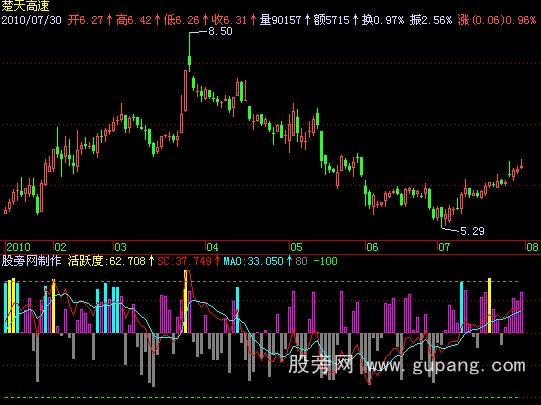The height and width of the screenshot is (405, 541).
Task: Select the 07 month marker on timeline
Action: pos(444,247)
